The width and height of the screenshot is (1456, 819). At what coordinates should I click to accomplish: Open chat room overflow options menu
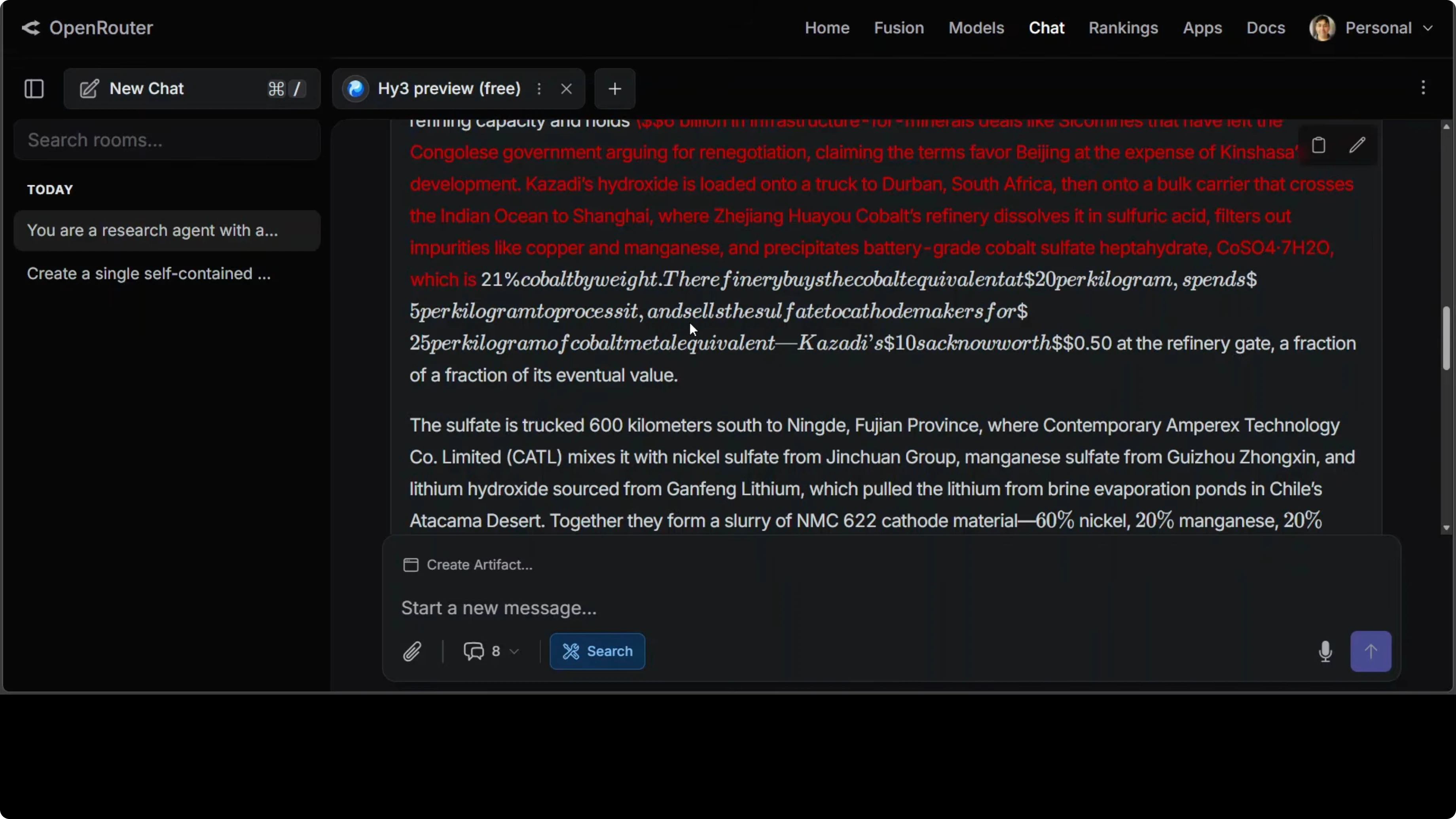click(x=1423, y=87)
